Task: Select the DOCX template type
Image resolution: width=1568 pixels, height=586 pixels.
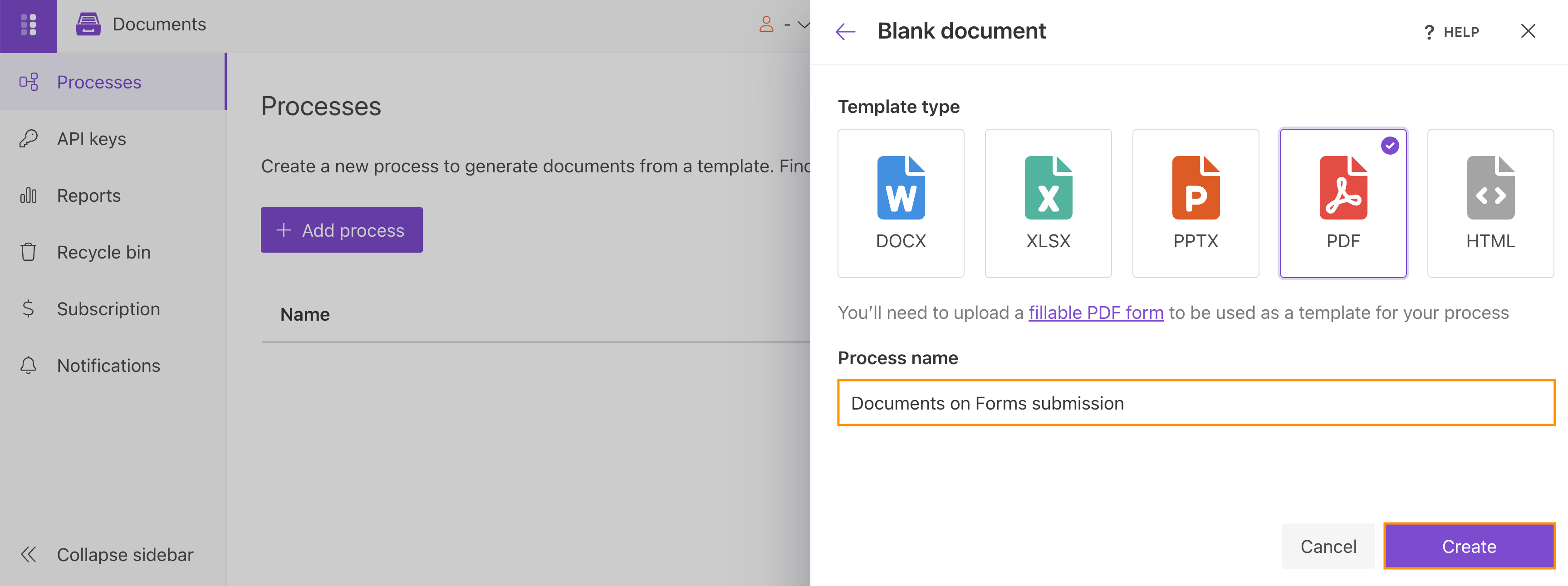Action: 901,203
